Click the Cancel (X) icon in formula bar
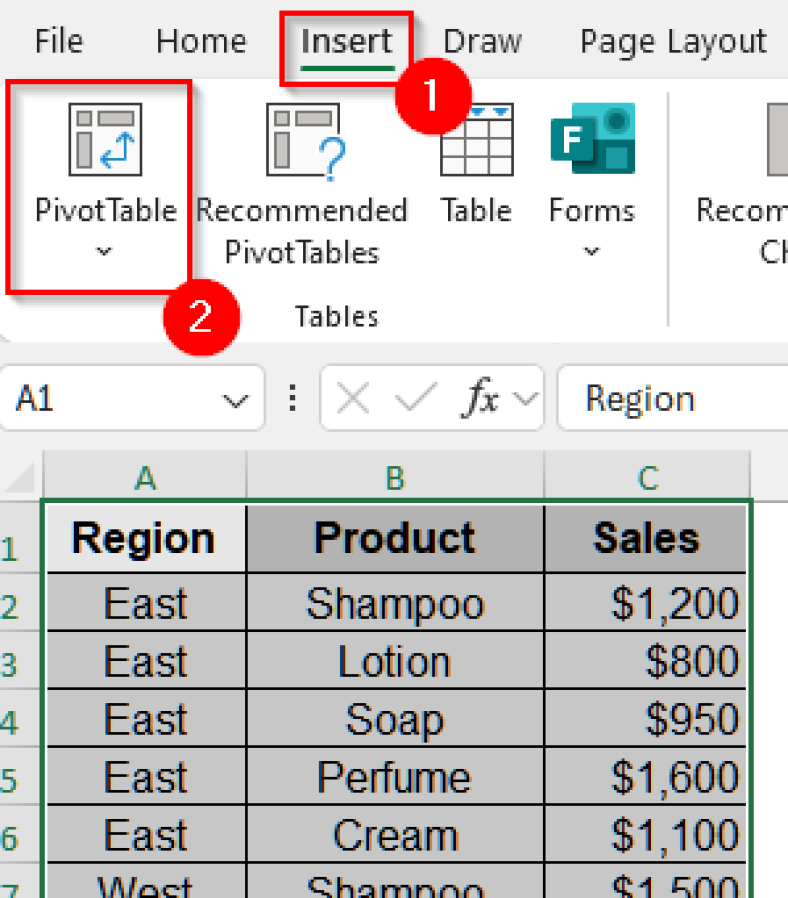Screen dimensions: 788x898 (352, 397)
